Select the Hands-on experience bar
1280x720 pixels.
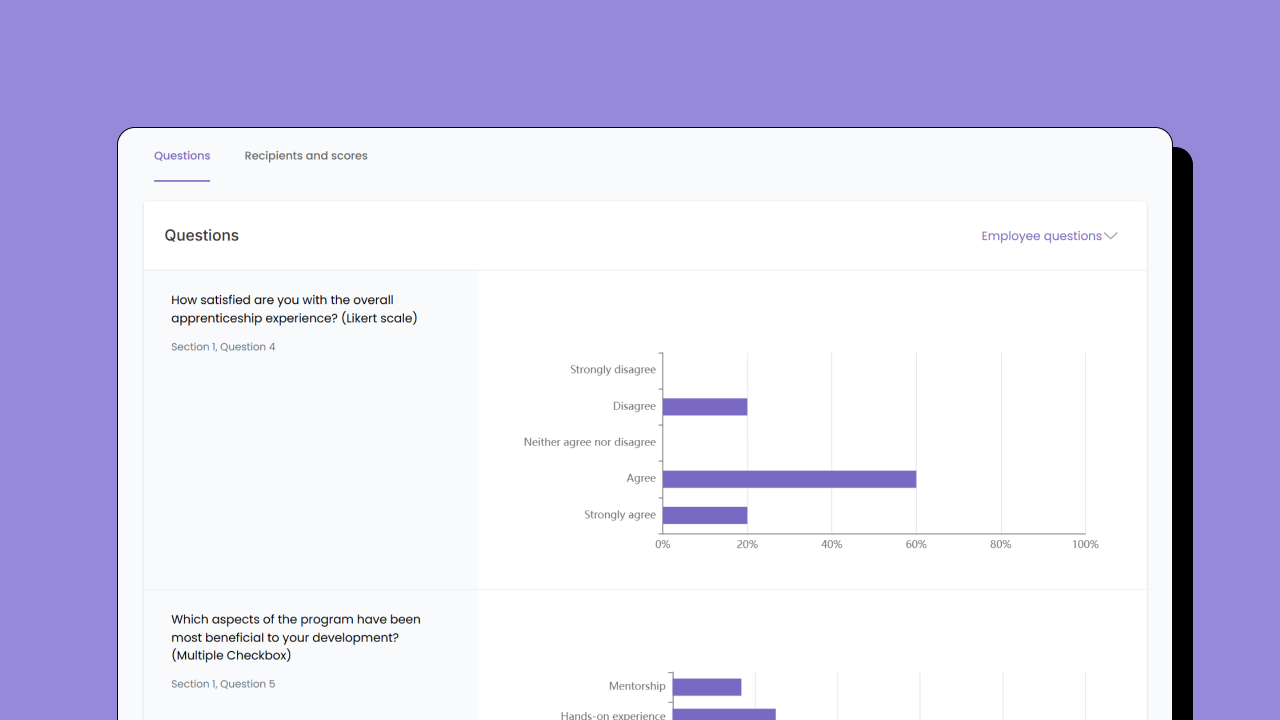click(x=724, y=714)
